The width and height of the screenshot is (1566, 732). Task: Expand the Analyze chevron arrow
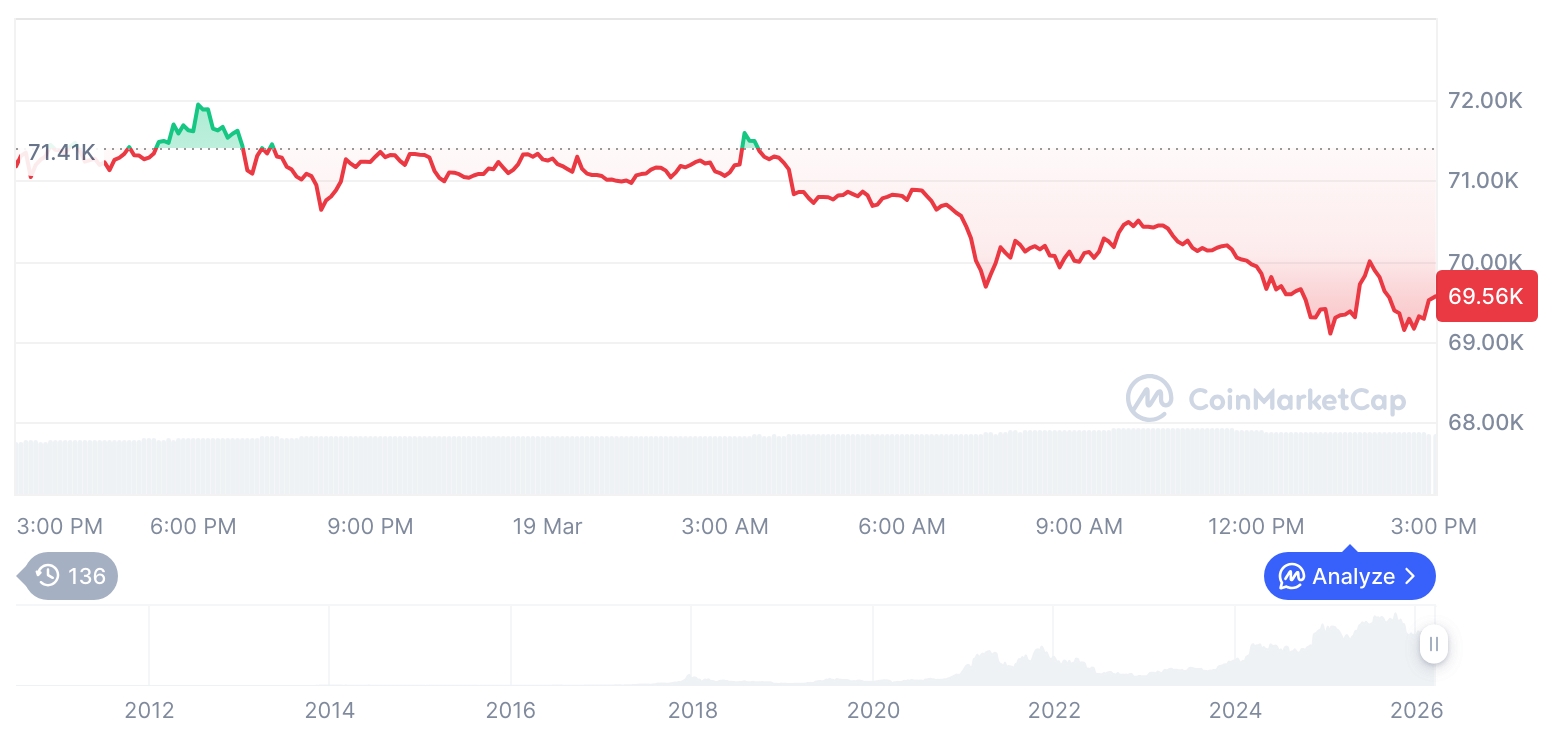1410,577
